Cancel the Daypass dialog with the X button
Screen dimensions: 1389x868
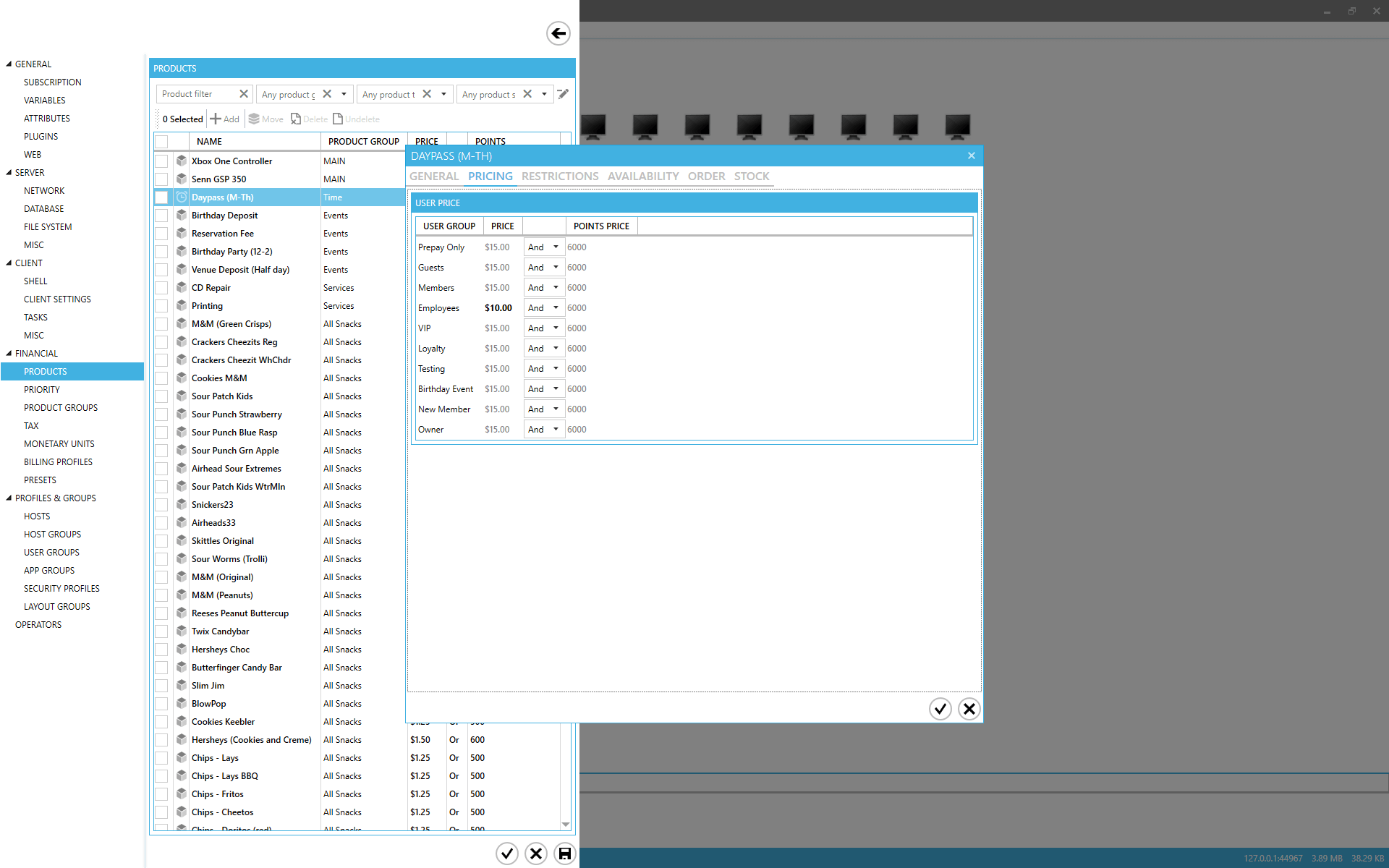click(x=969, y=709)
